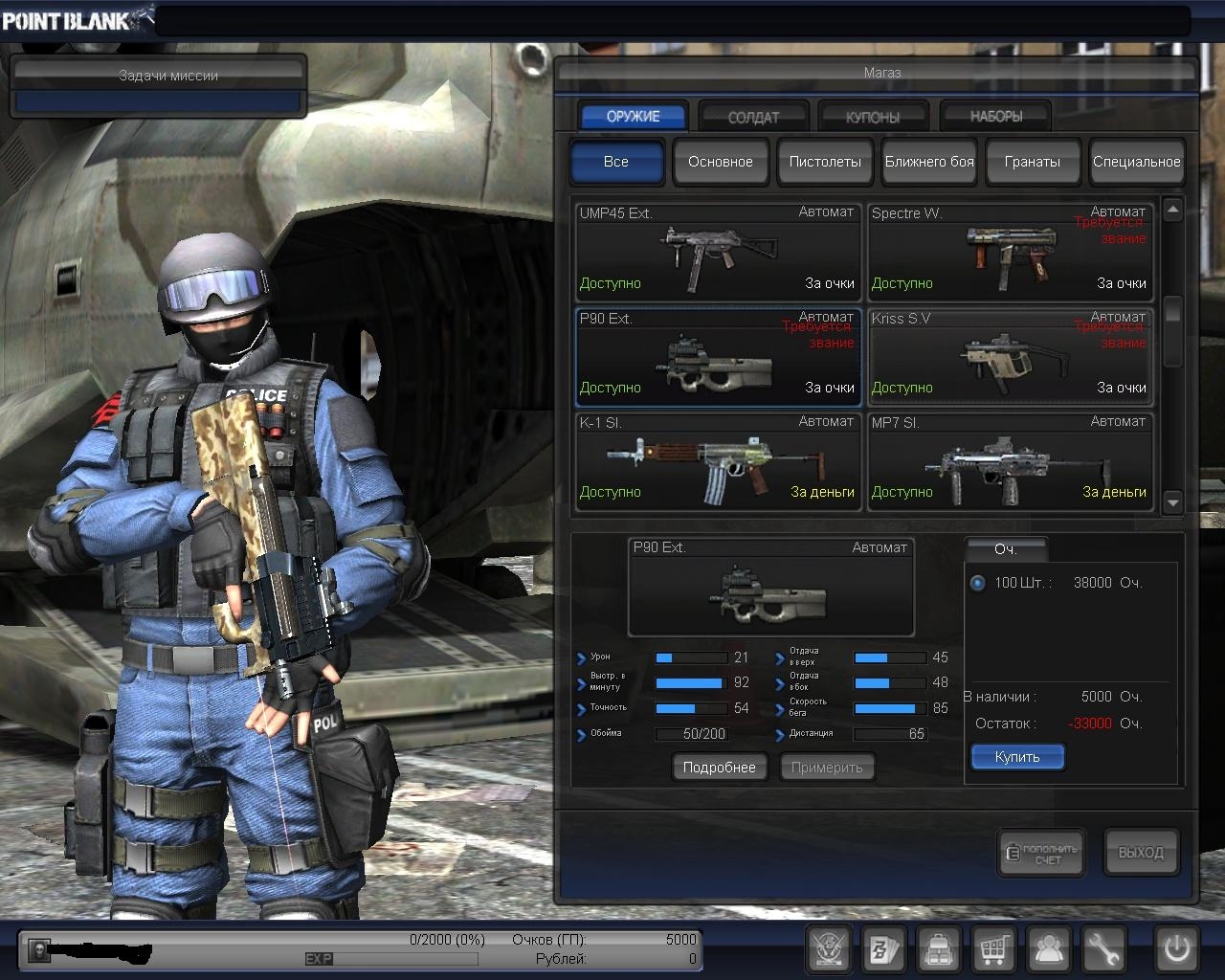Screen dimensions: 1225x980
Task: Open the clan emblem icon in bottom bar
Action: point(829,949)
